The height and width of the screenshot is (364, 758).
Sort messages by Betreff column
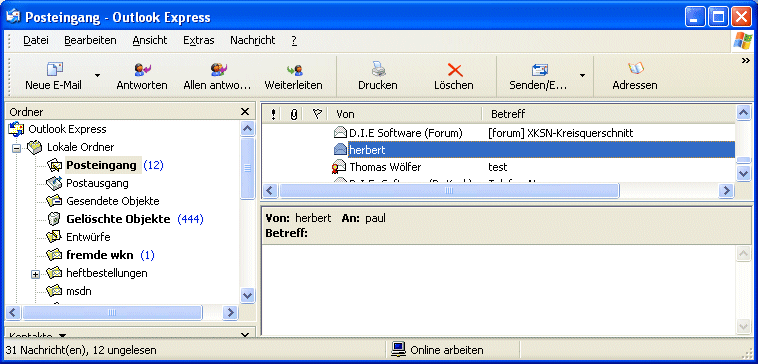[608, 114]
